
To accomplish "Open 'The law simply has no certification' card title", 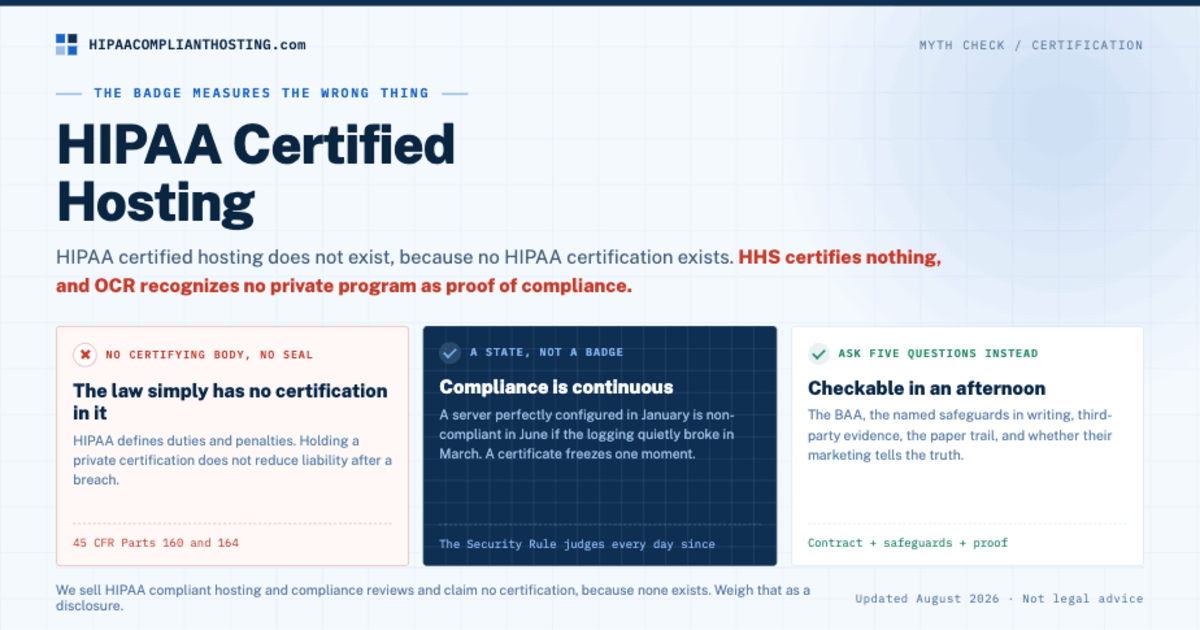I will [230, 401].
